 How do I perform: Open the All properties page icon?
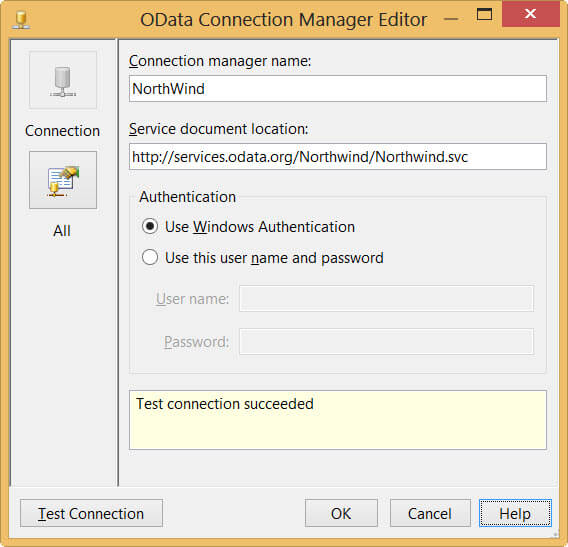coord(63,180)
